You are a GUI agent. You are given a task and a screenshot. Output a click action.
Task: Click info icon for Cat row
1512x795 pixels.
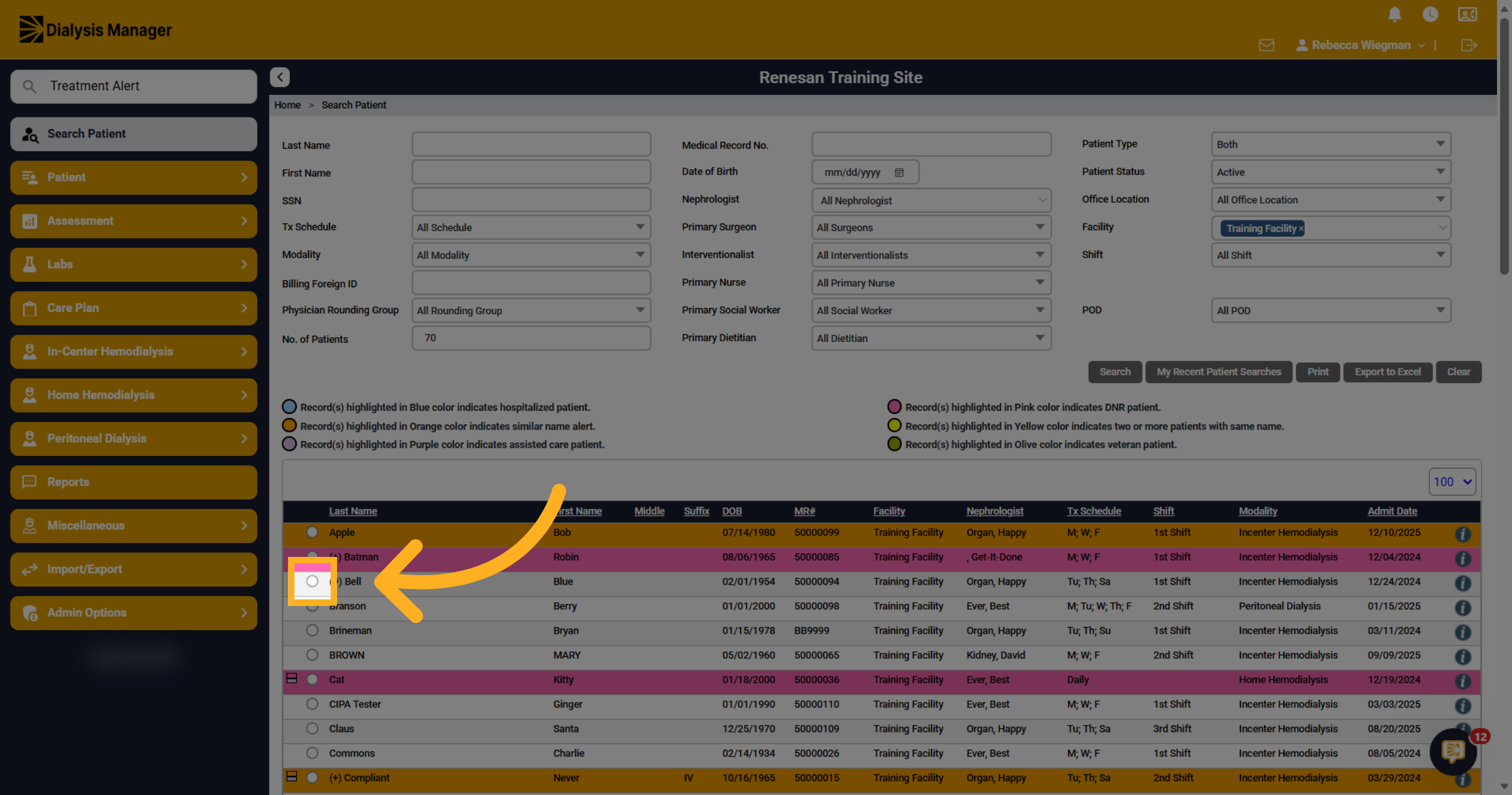point(1463,681)
